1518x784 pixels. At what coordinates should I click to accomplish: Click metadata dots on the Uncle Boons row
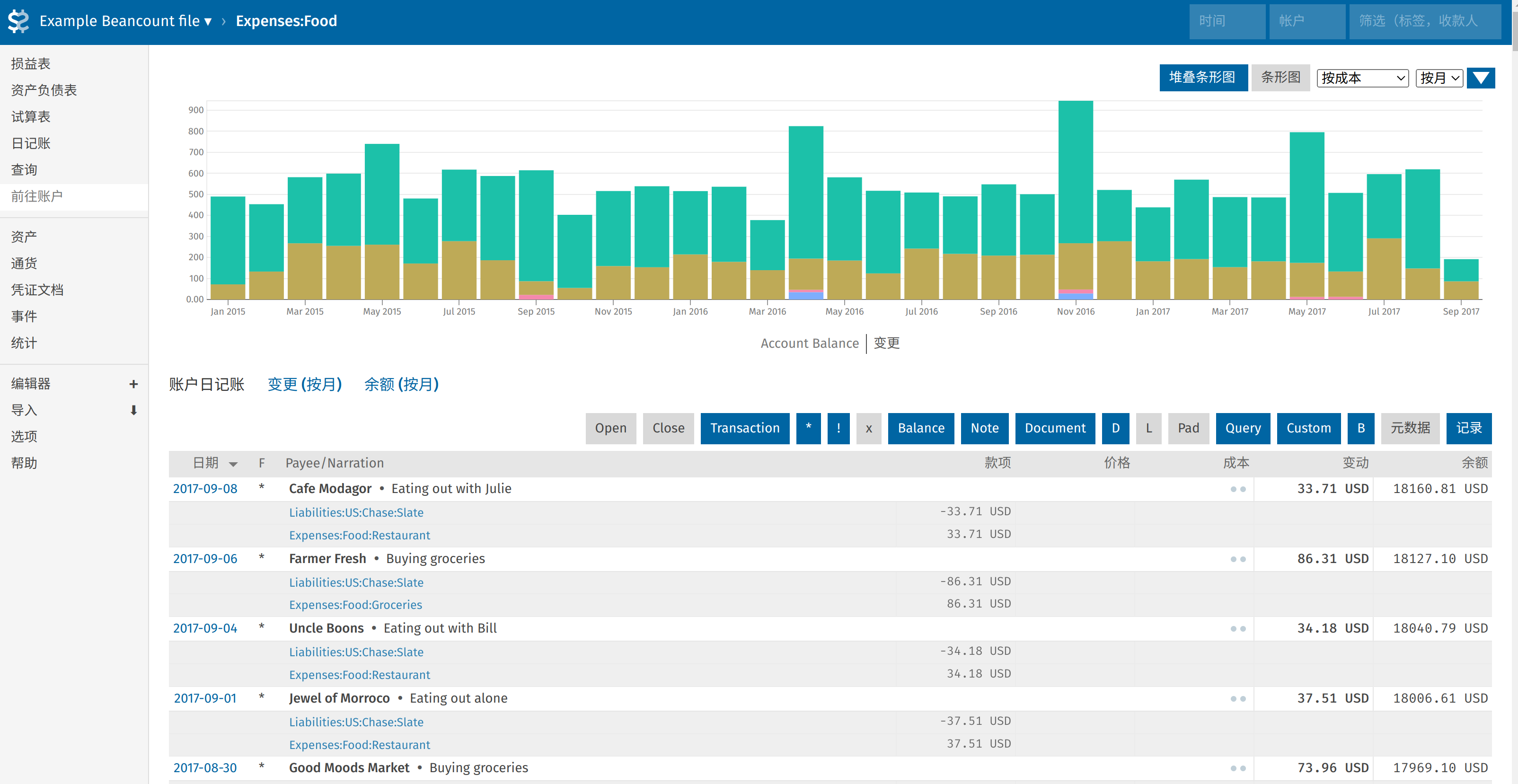1237,628
